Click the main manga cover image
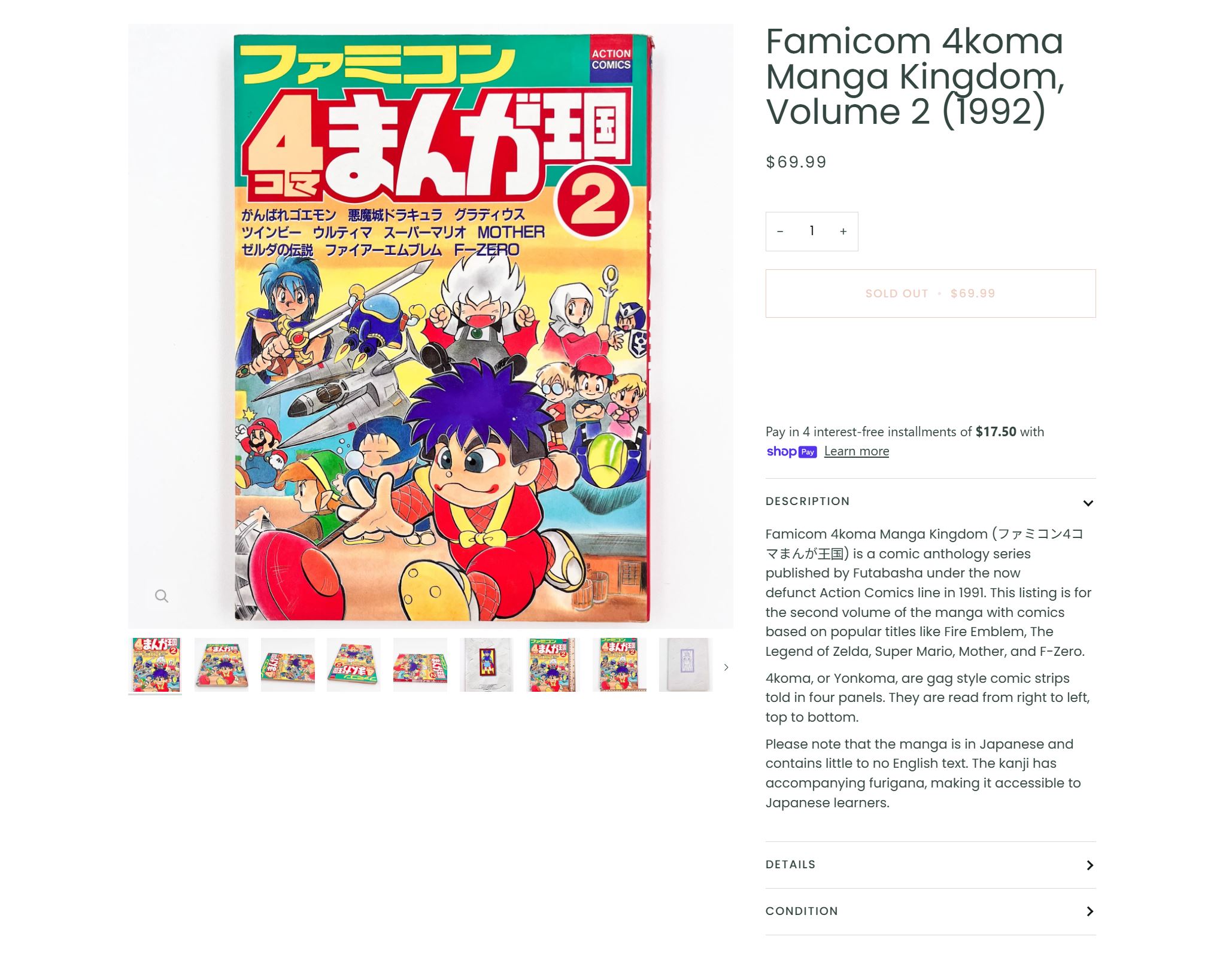 click(430, 326)
